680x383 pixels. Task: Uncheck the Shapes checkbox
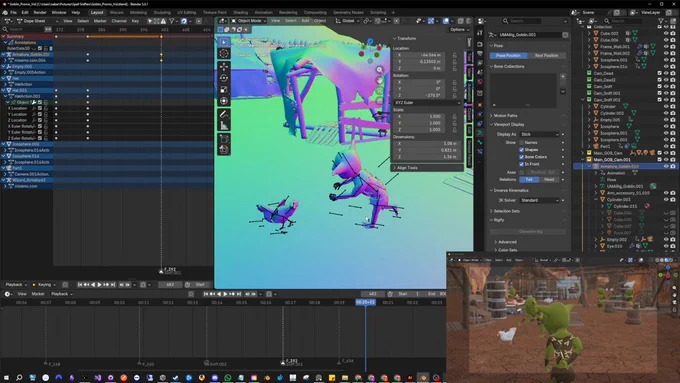(522, 150)
